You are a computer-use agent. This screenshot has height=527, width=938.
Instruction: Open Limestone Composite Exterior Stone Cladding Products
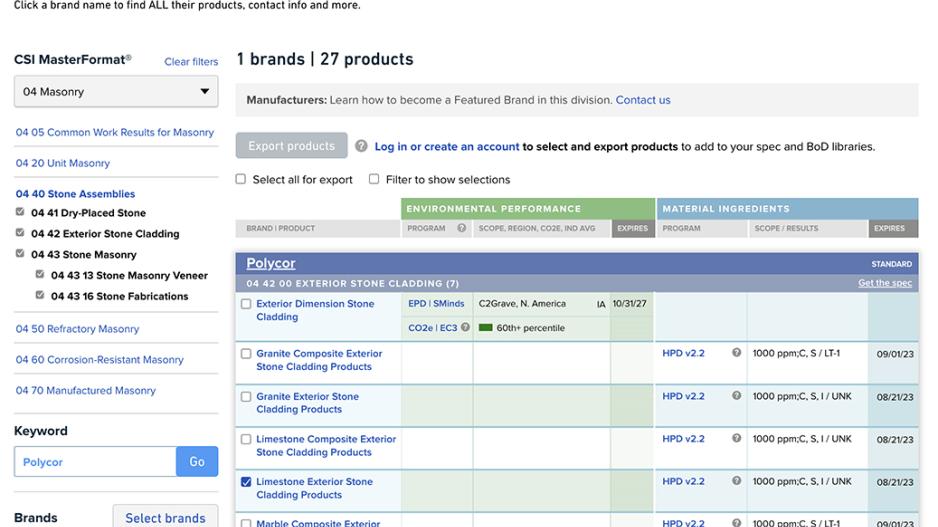click(x=326, y=446)
